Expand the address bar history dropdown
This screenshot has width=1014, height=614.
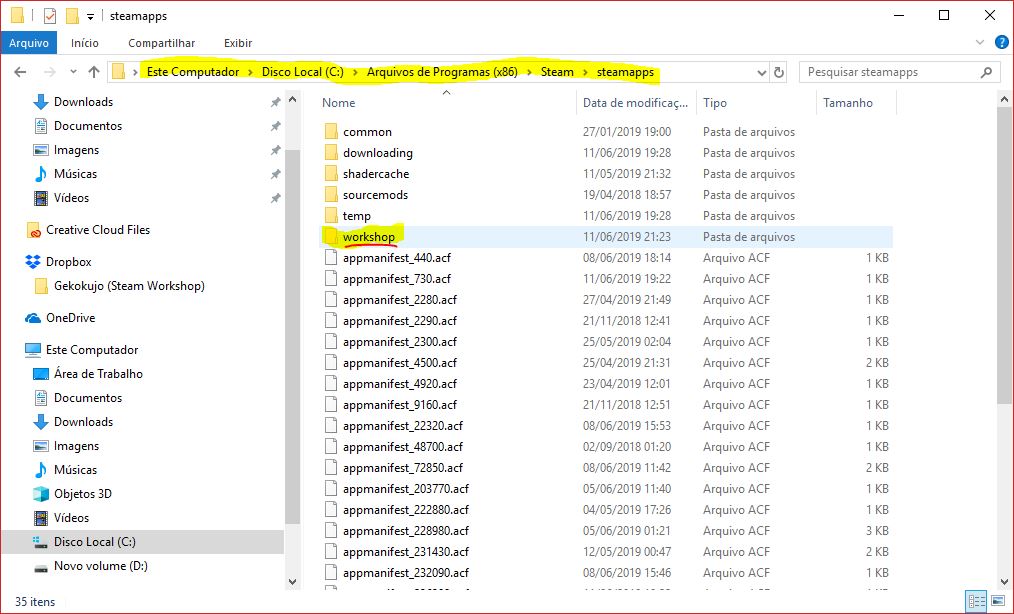pyautogui.click(x=763, y=72)
